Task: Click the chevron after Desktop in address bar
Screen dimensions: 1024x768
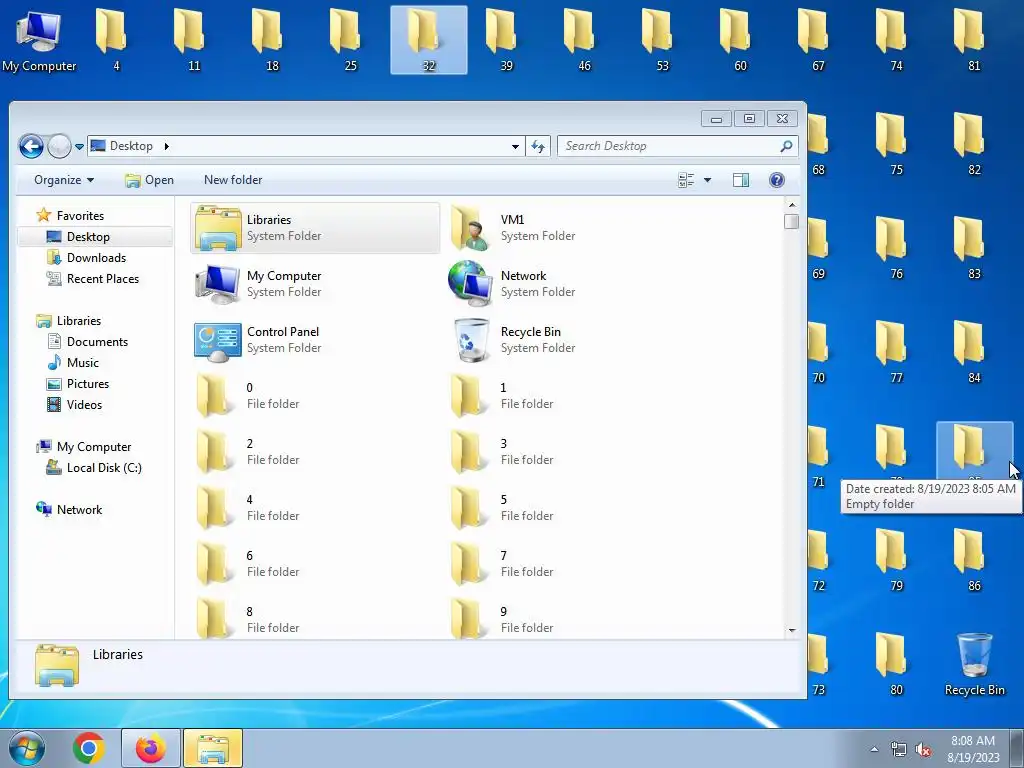Action: pyautogui.click(x=167, y=146)
